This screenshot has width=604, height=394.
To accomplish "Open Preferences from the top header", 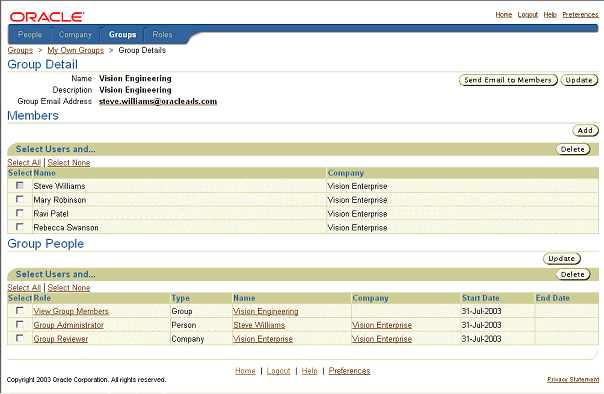I will coord(580,15).
